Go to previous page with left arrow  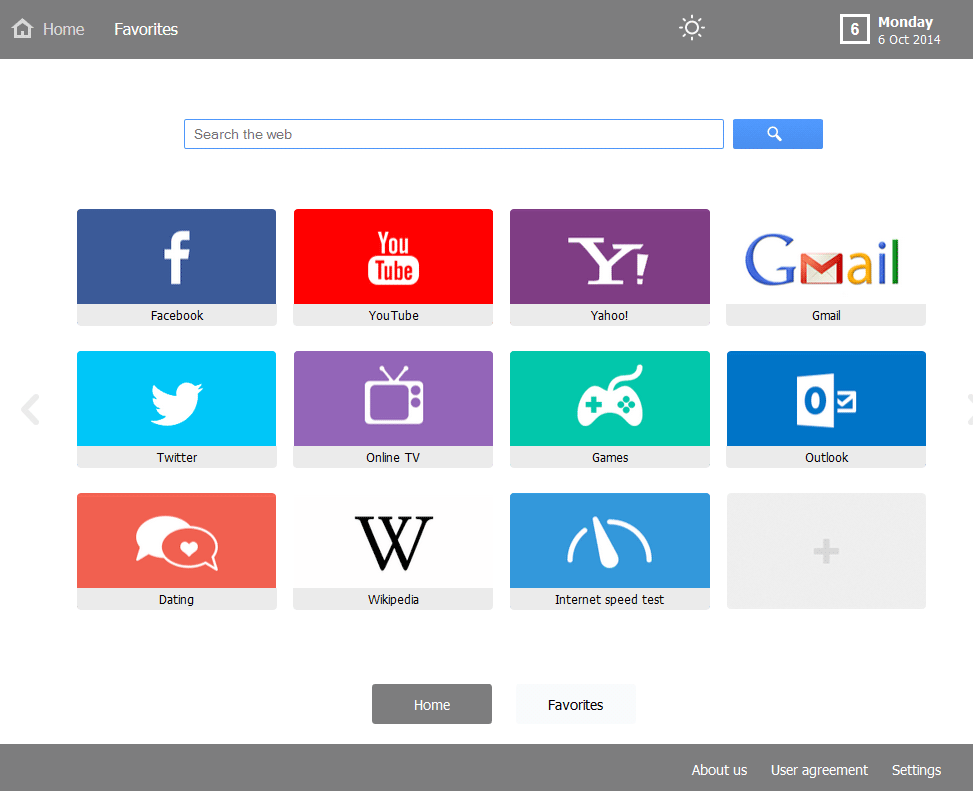(30, 409)
